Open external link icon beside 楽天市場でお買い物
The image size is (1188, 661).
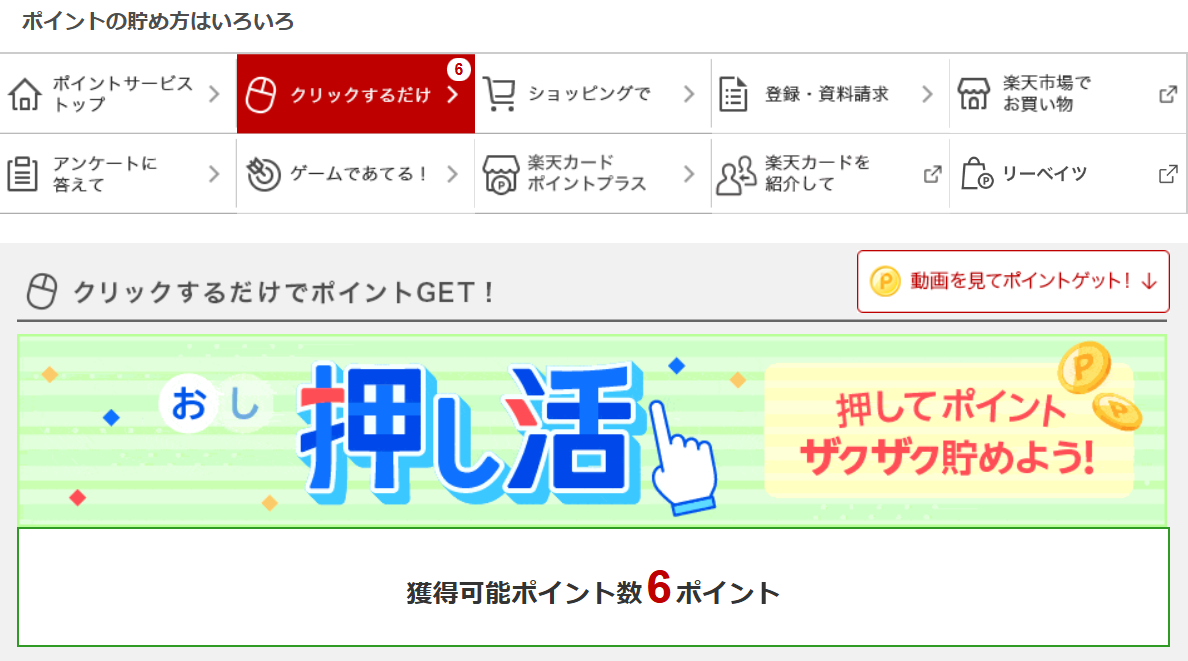pyautogui.click(x=1168, y=94)
